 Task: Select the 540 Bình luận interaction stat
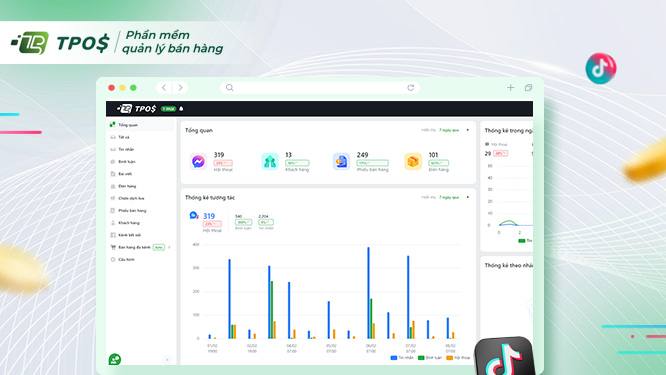tap(243, 222)
